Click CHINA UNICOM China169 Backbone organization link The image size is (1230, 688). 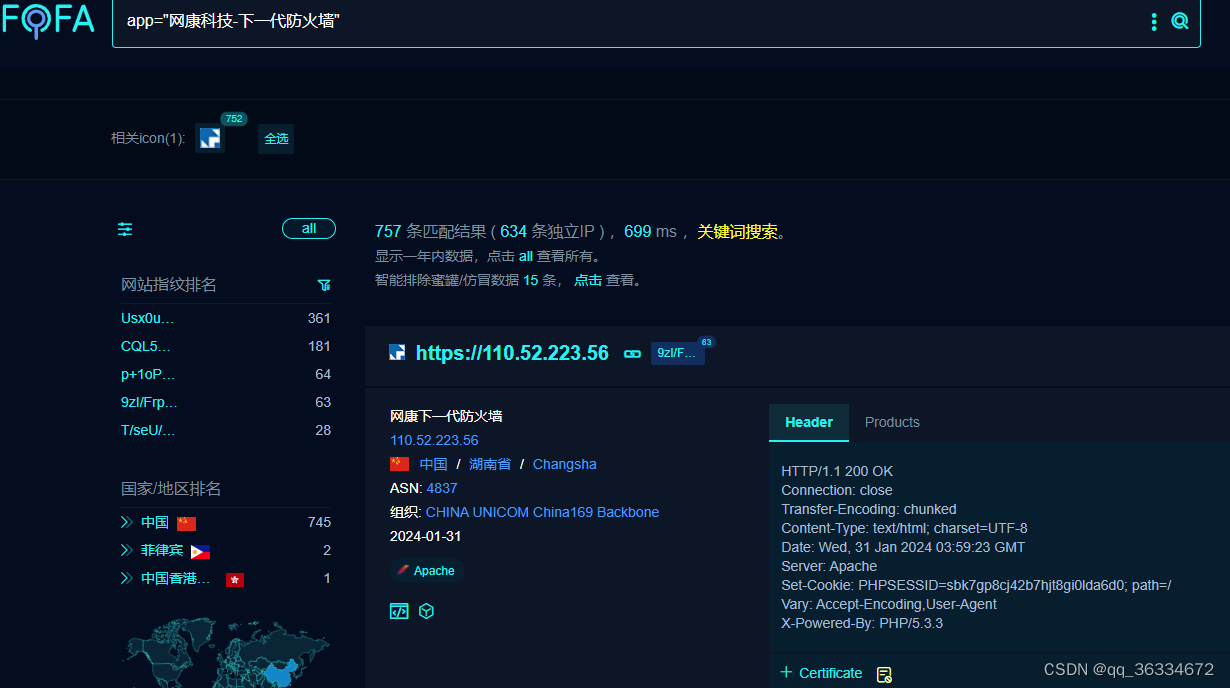pos(542,512)
